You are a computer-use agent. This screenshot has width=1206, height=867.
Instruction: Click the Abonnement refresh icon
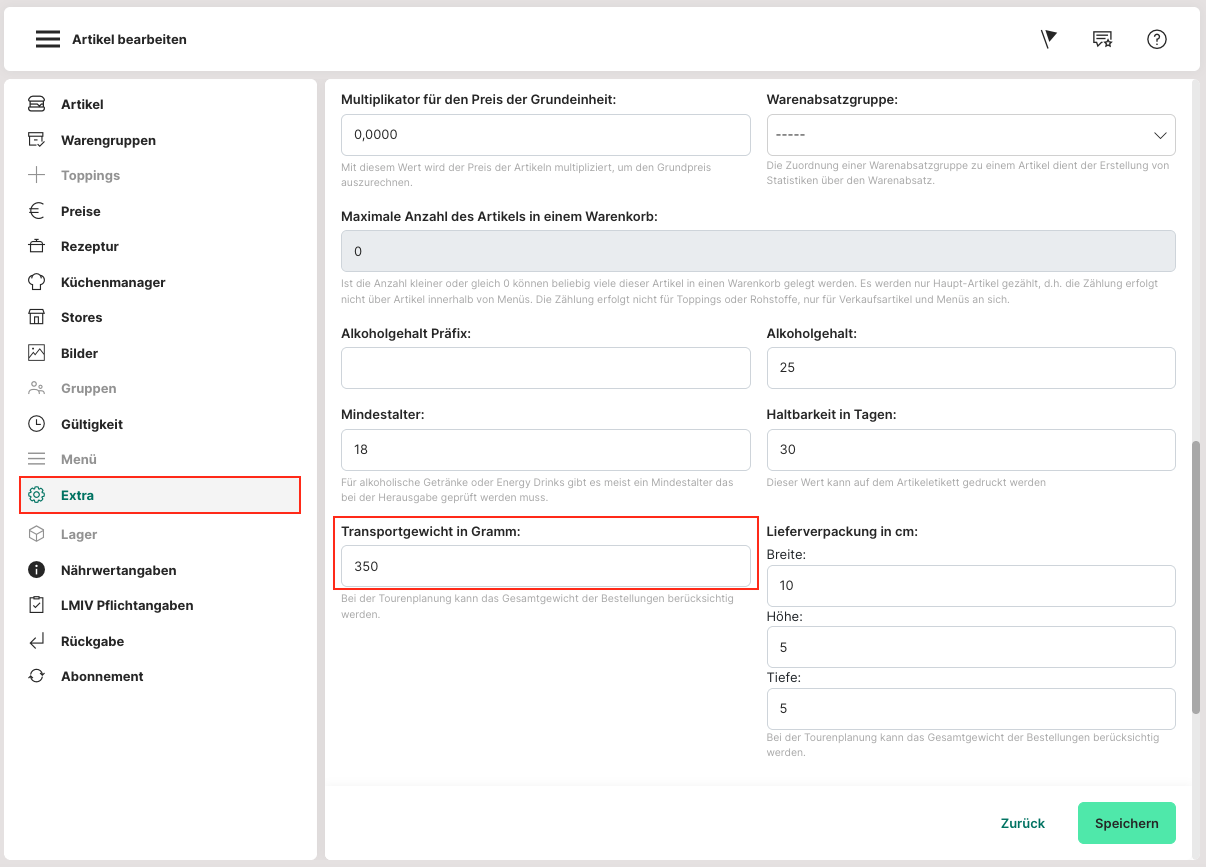tap(37, 676)
